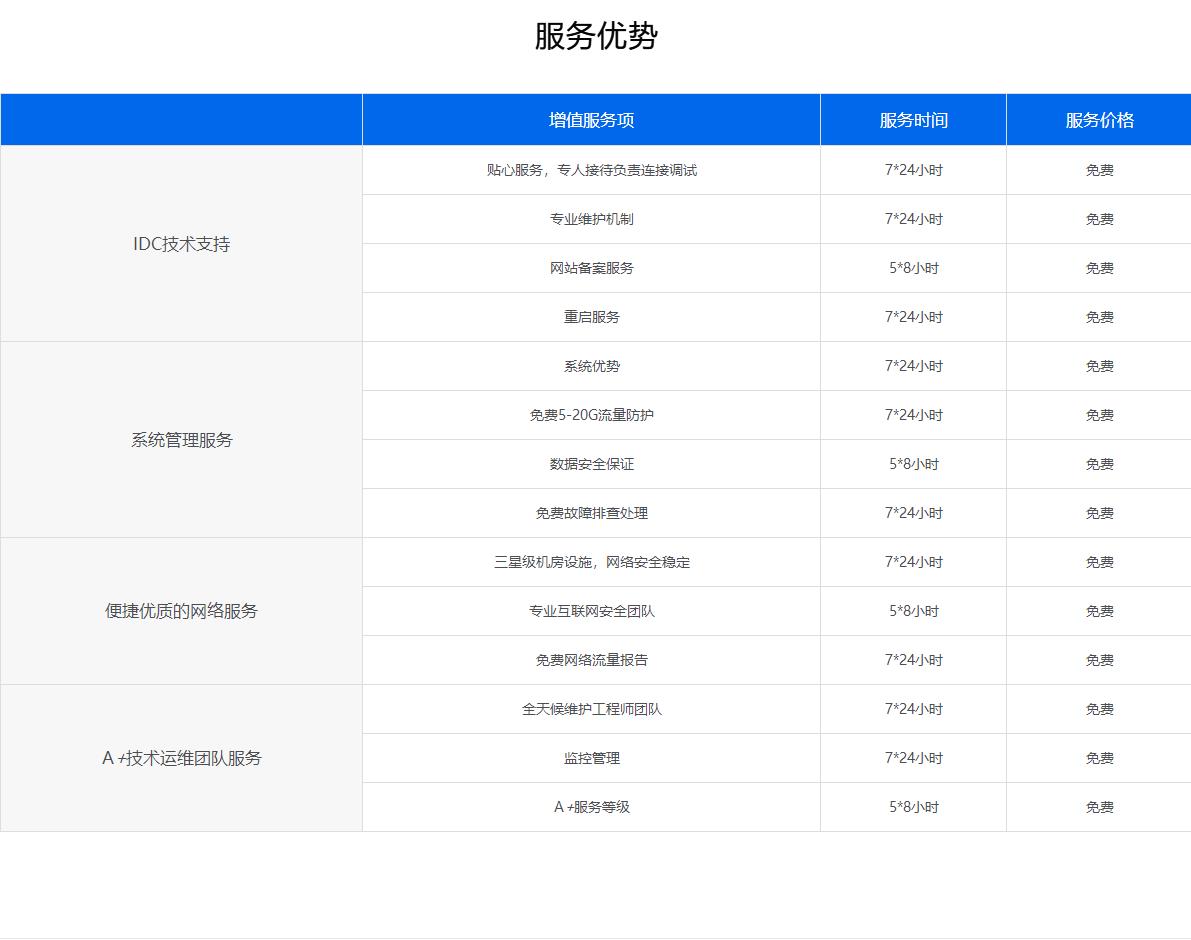Select the 专业互联网安全团队 cell
The width and height of the screenshot is (1191, 940).
[591, 610]
